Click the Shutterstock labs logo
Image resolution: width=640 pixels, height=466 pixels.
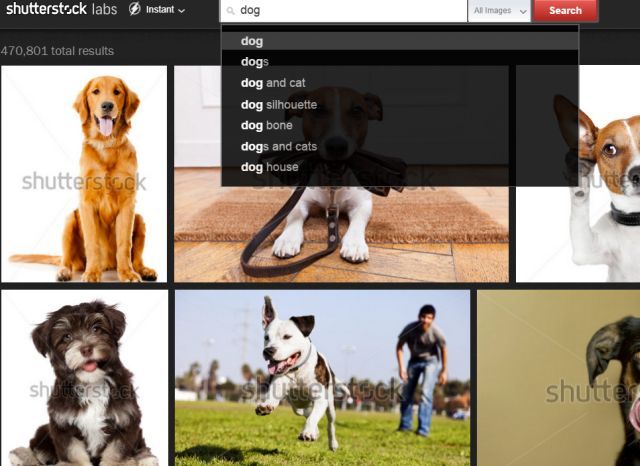point(62,9)
